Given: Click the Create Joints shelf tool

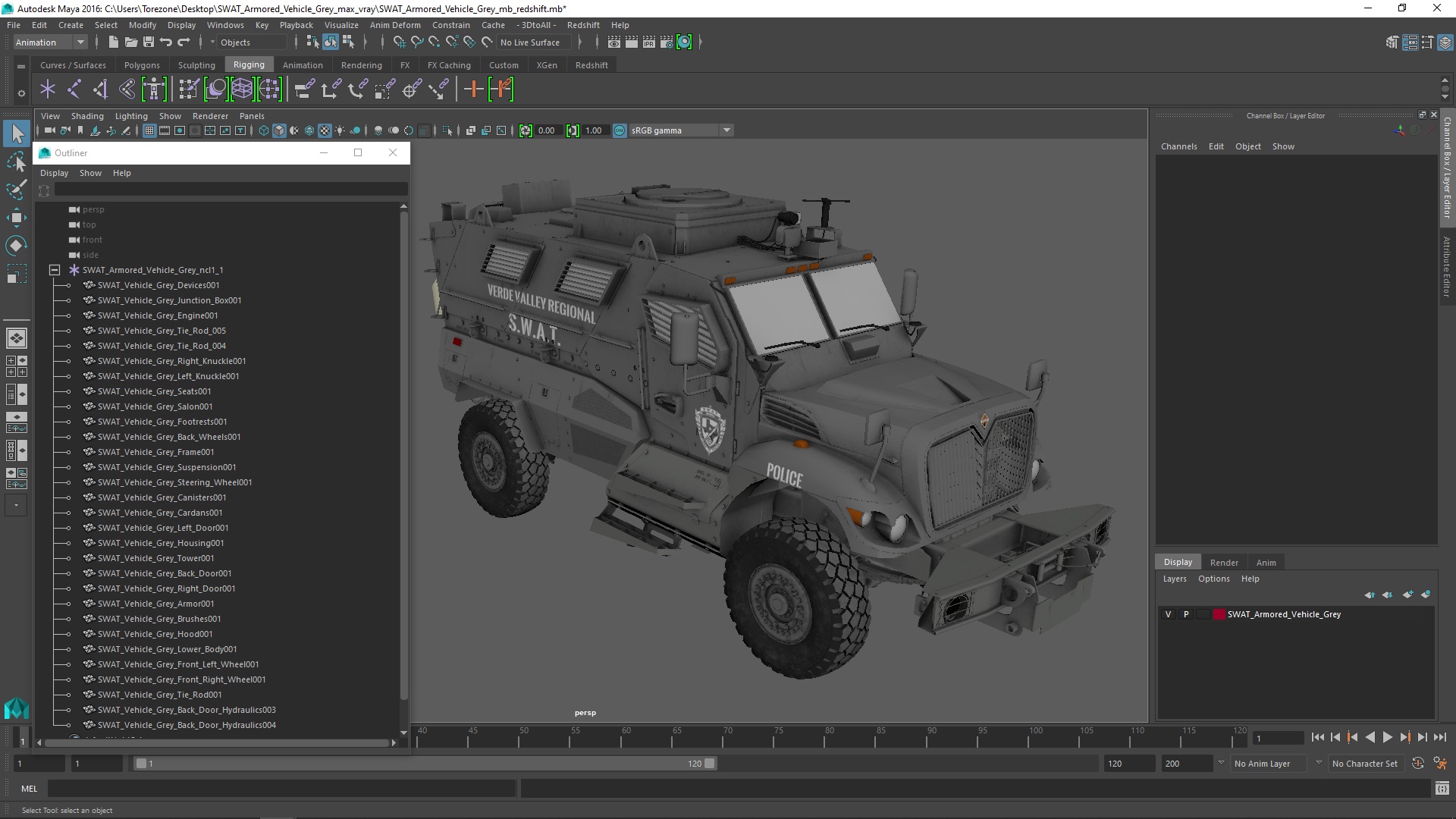Looking at the screenshot, I should click(x=74, y=89).
